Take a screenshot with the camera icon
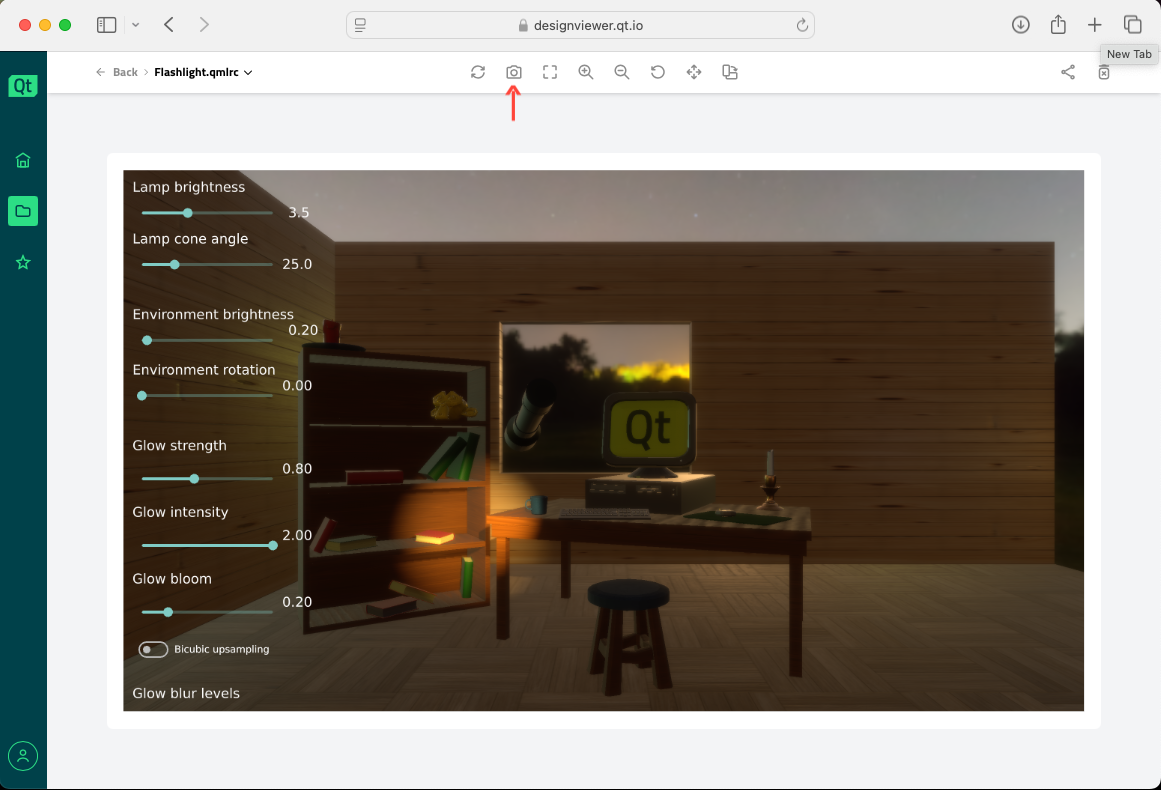Image resolution: width=1161 pixels, height=790 pixels. pos(514,72)
